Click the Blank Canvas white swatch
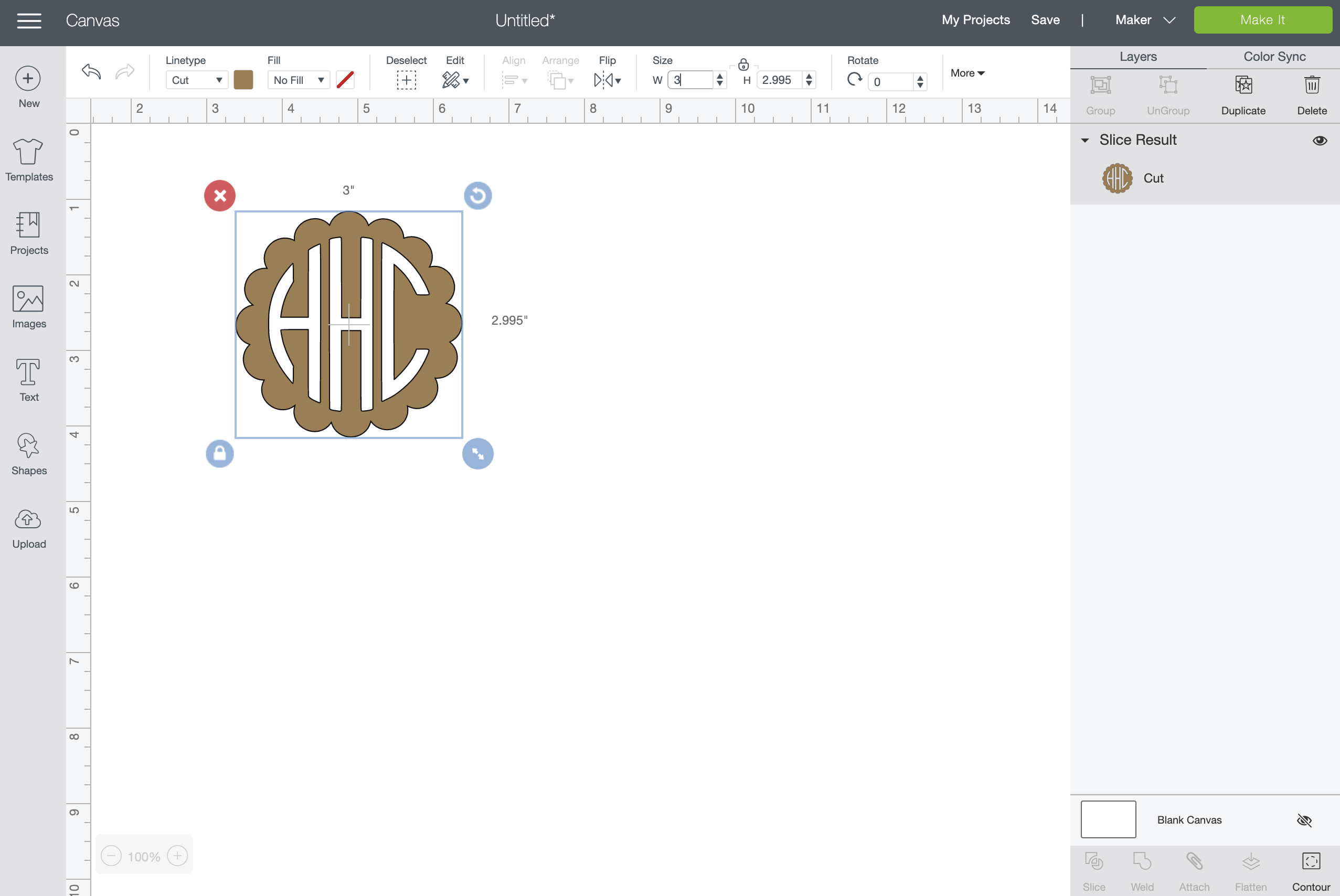1340x896 pixels. pos(1108,819)
